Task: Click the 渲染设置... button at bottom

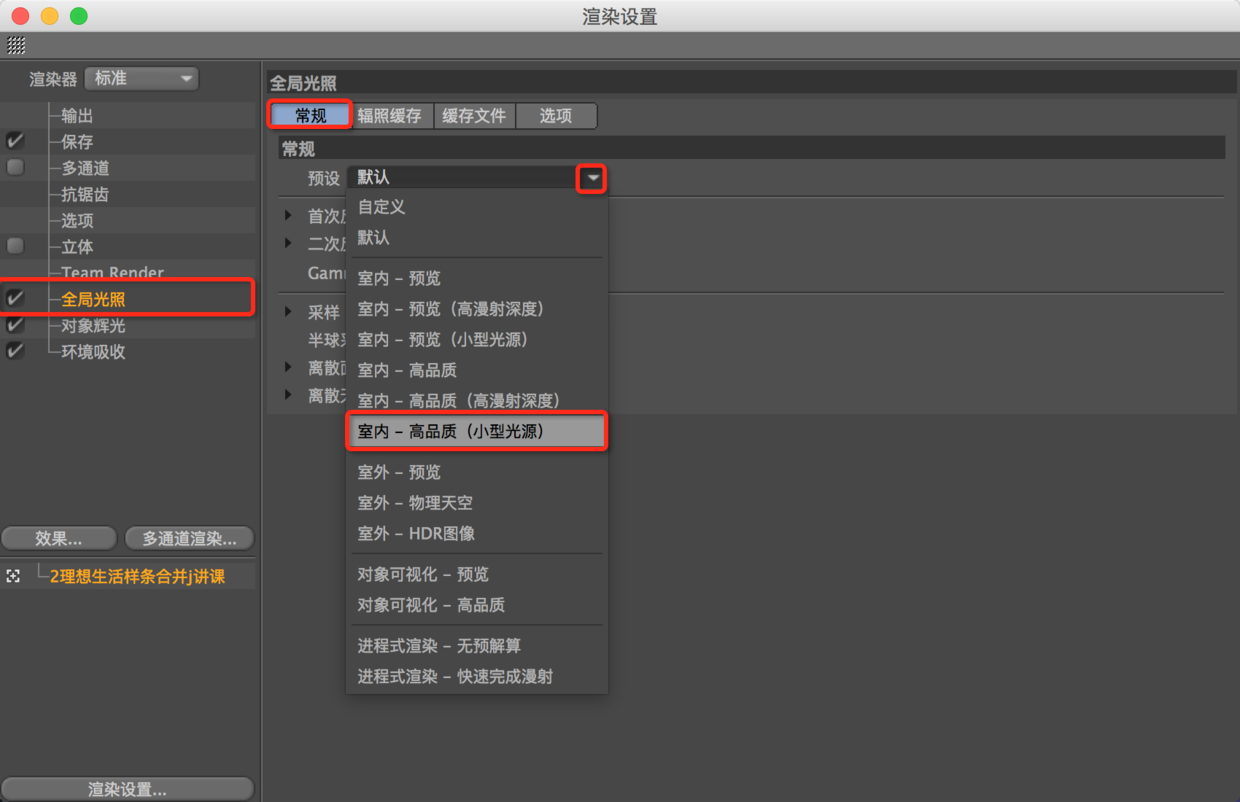Action: 127,789
